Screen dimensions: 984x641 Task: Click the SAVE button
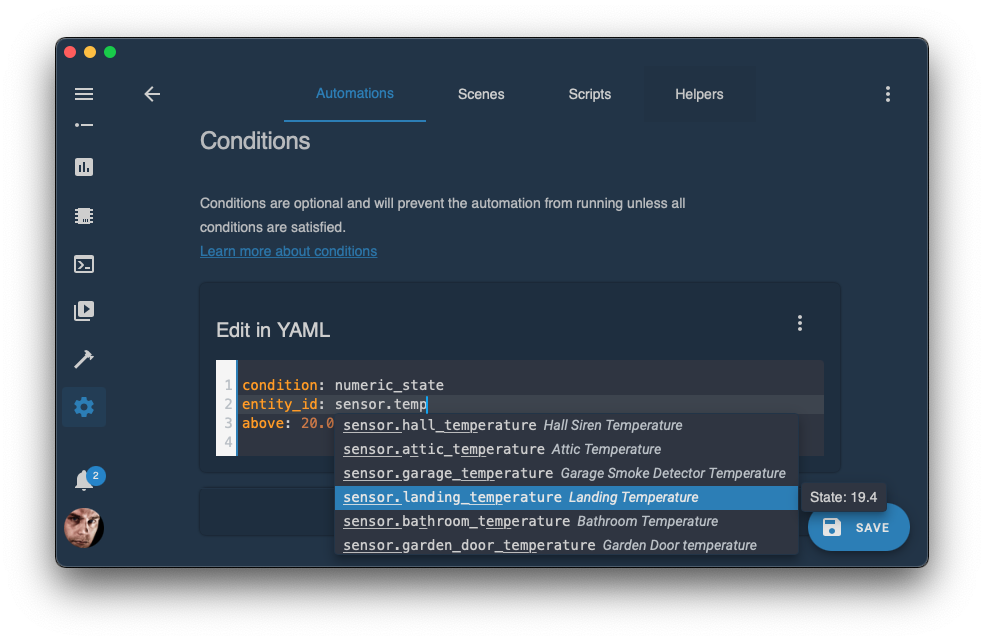(858, 527)
